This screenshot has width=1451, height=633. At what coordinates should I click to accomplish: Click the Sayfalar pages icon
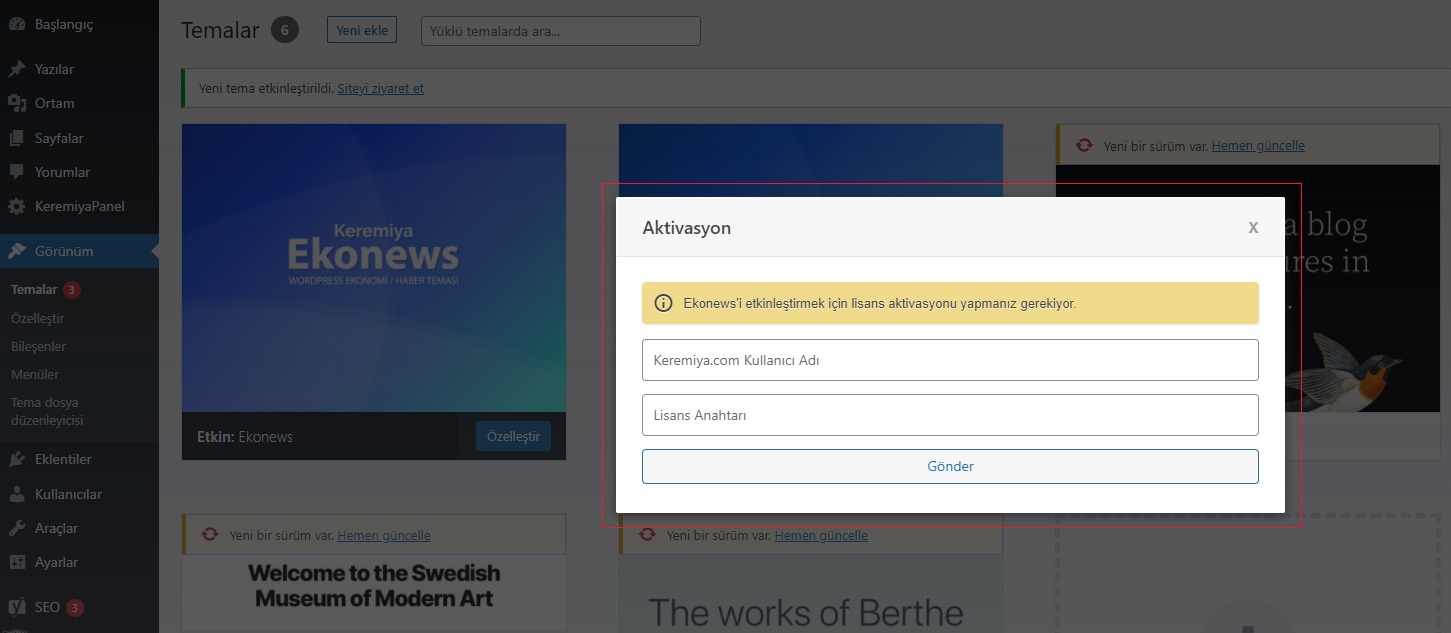click(17, 138)
